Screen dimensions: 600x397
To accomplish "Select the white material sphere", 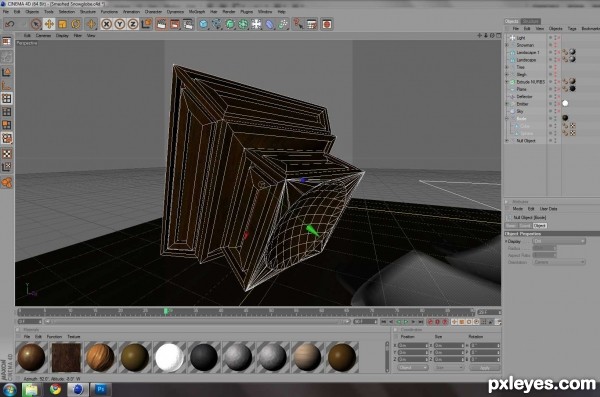I will point(169,357).
